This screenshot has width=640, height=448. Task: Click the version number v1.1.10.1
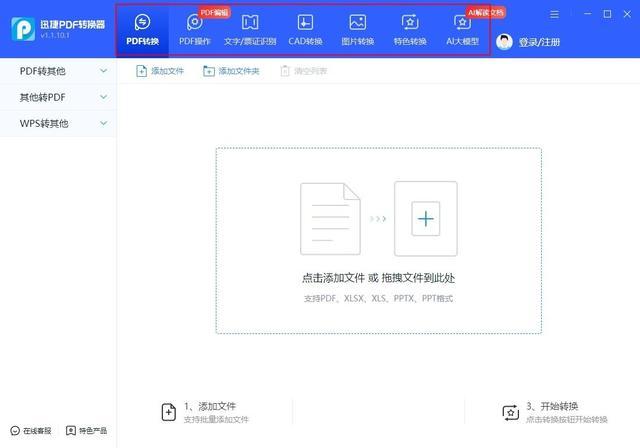tap(55, 35)
